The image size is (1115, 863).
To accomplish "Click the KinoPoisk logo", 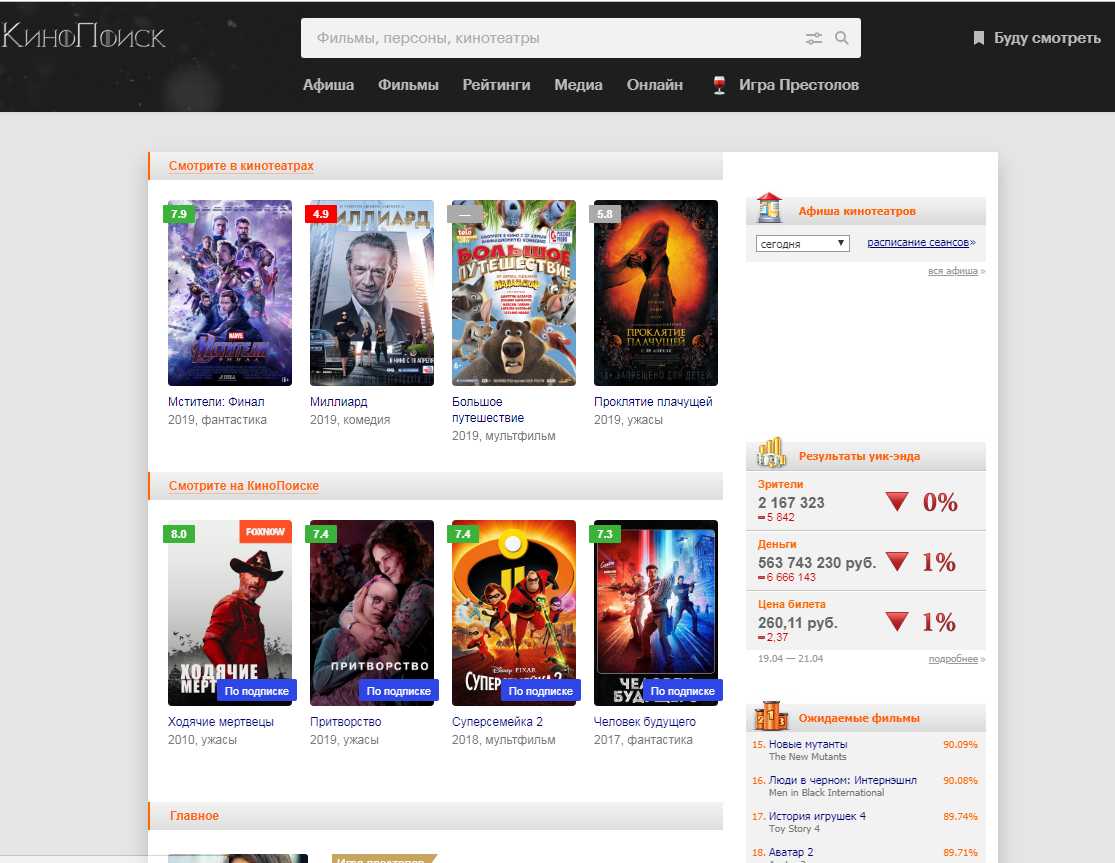I will click(x=82, y=36).
